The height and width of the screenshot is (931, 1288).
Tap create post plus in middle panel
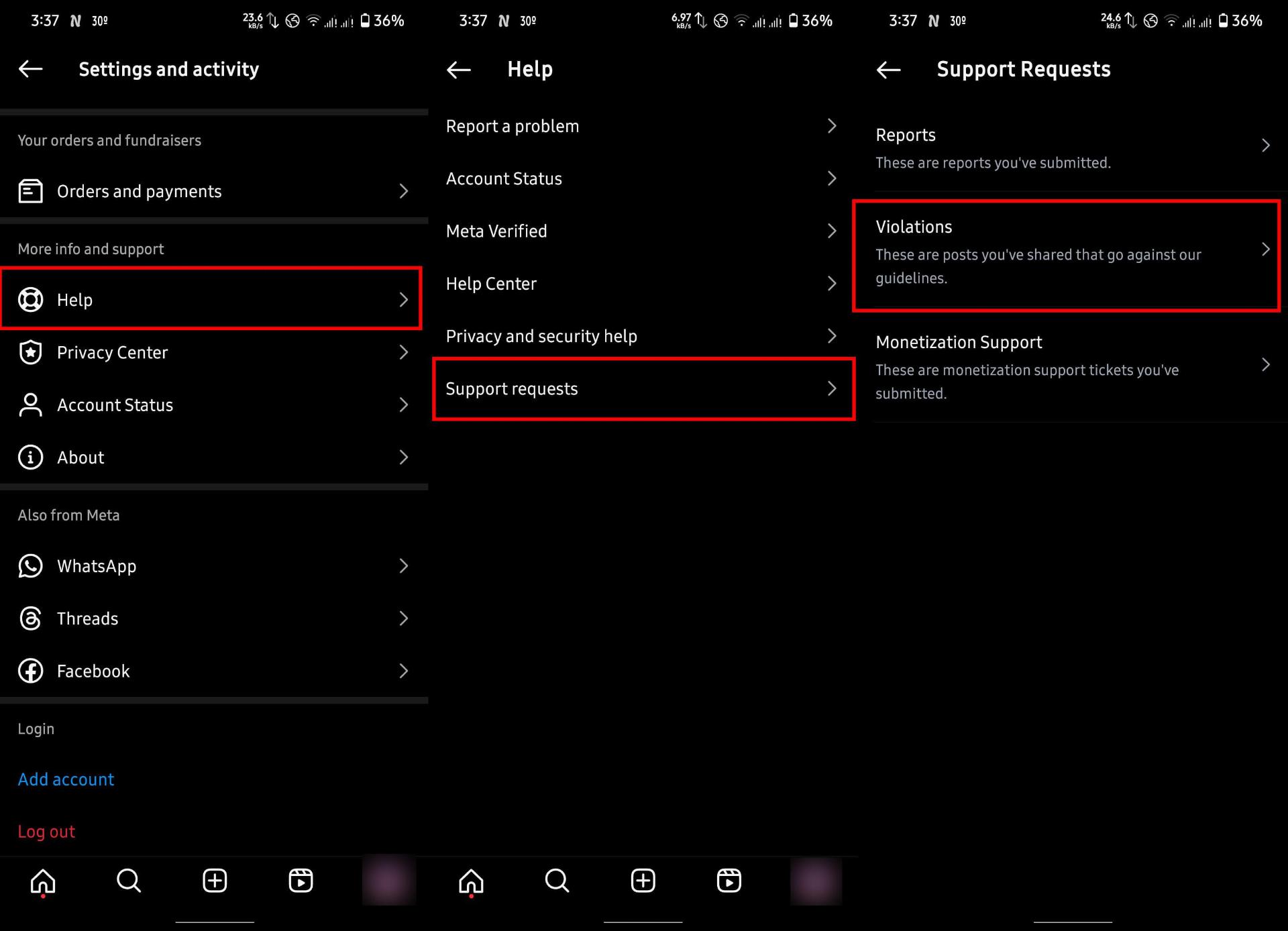coord(643,881)
